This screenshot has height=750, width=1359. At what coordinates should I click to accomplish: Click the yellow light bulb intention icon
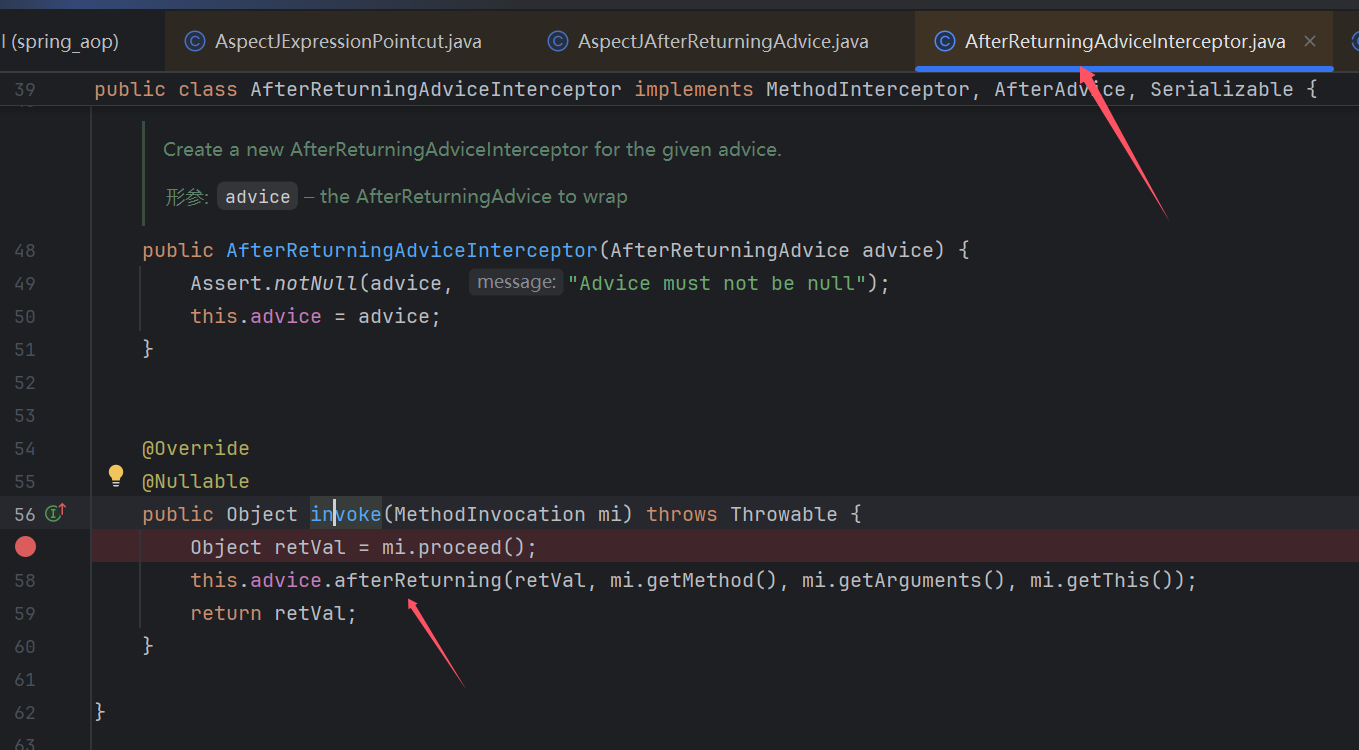116,475
